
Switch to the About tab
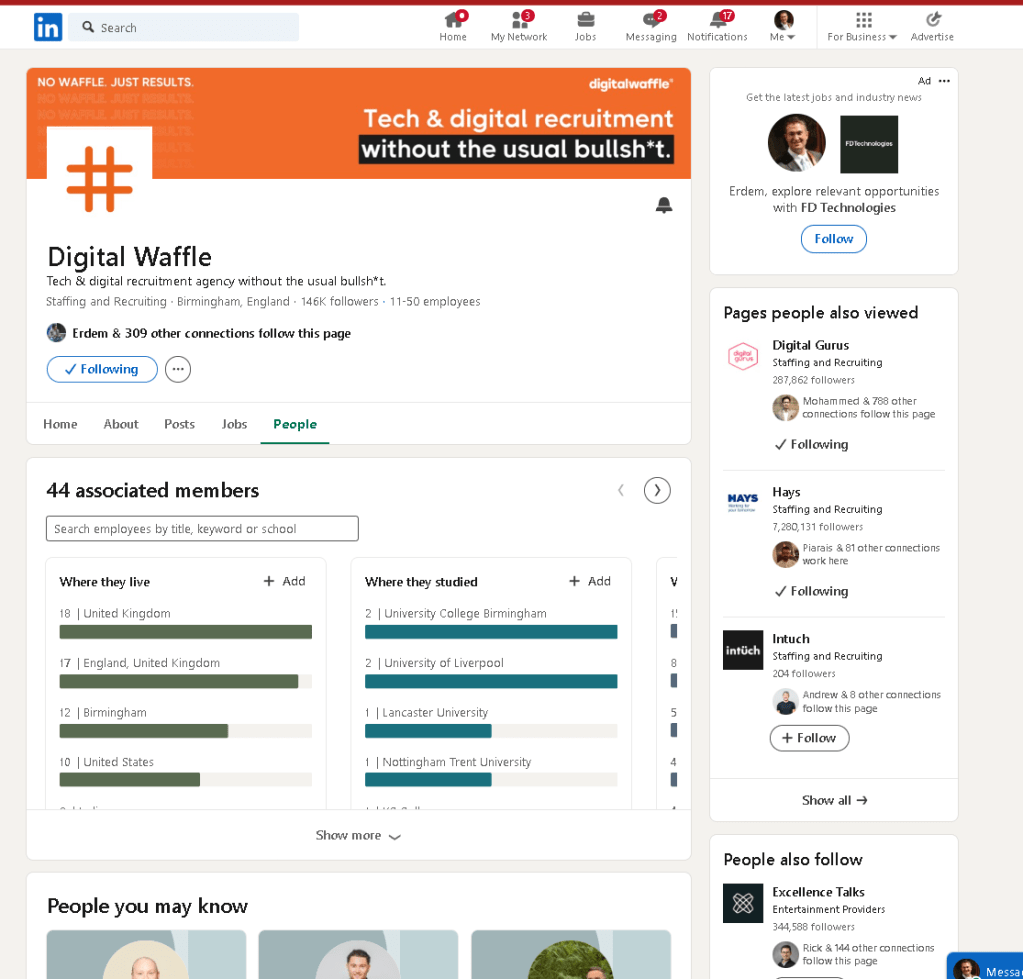coord(121,424)
